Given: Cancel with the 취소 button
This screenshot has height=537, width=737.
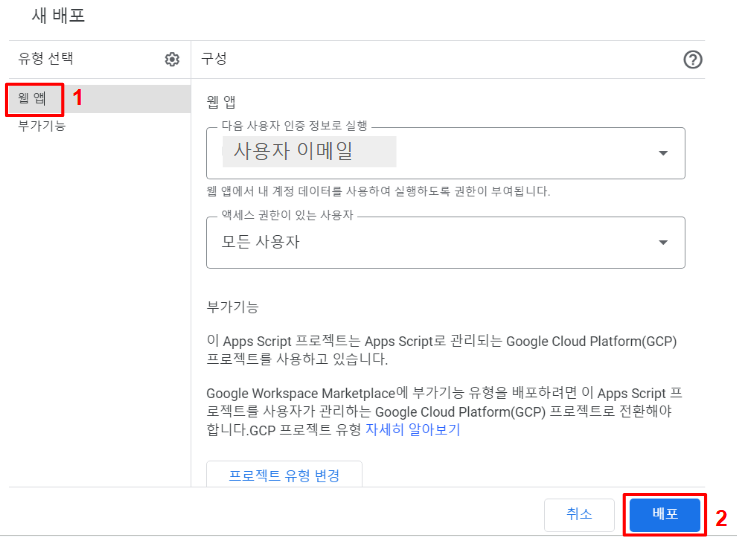Looking at the screenshot, I should point(579,514).
